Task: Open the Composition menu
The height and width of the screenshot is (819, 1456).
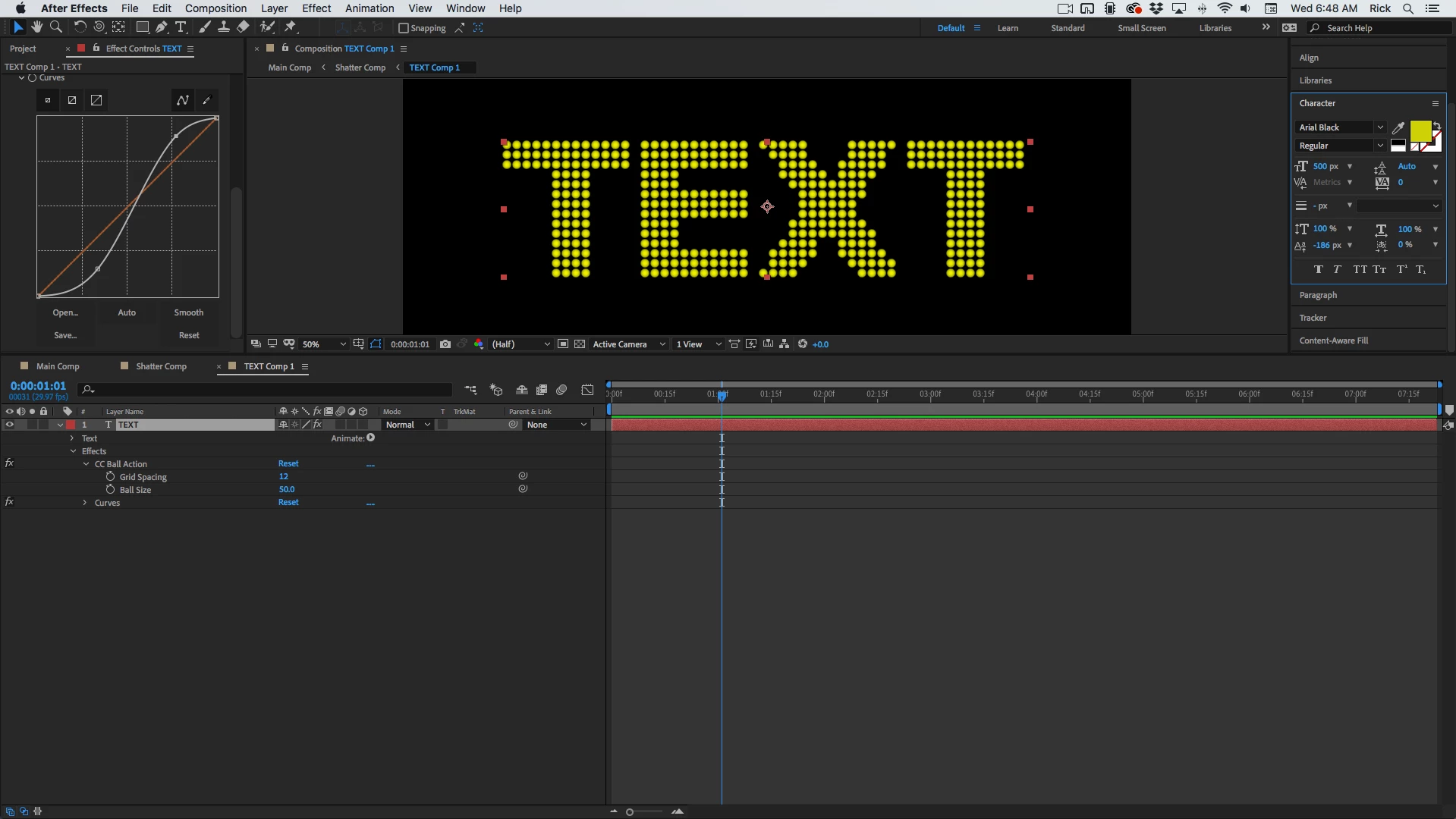Action: point(215,8)
